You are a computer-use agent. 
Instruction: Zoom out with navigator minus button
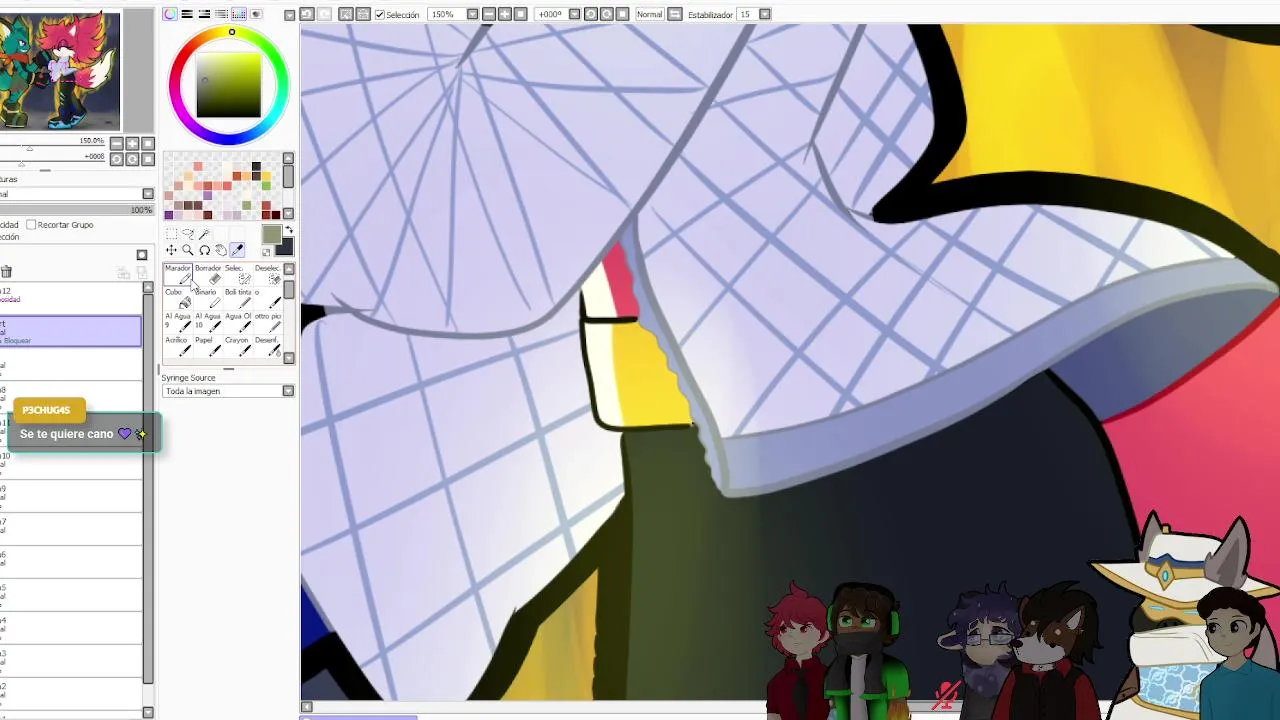click(x=117, y=144)
